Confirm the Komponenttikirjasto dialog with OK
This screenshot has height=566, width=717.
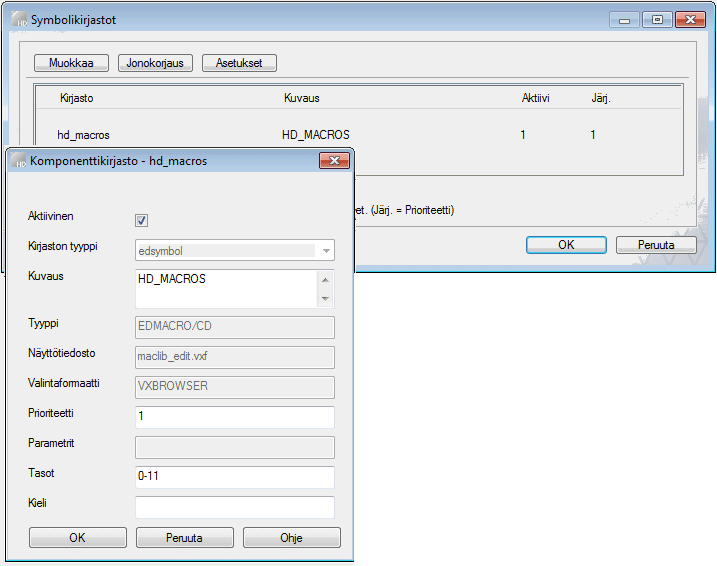click(x=77, y=538)
